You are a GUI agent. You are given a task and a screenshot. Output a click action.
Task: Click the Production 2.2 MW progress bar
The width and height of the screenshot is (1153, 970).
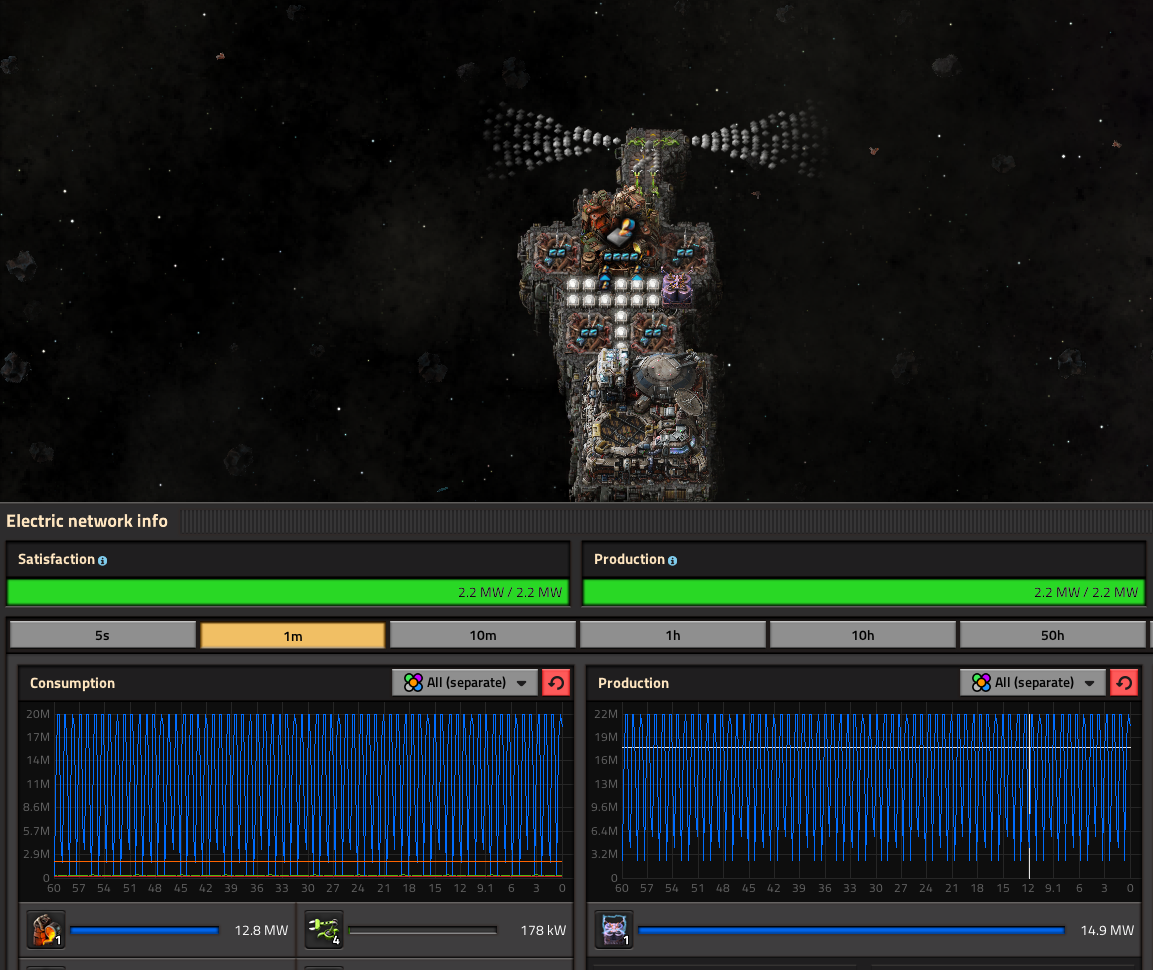[x=864, y=592]
